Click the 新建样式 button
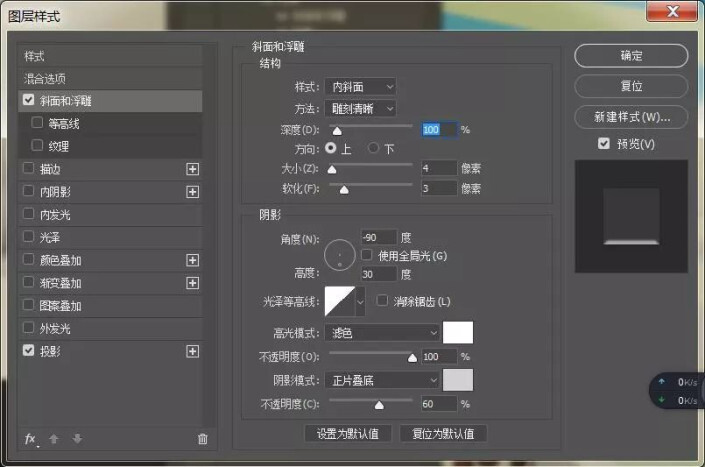The image size is (705, 467). (x=630, y=116)
